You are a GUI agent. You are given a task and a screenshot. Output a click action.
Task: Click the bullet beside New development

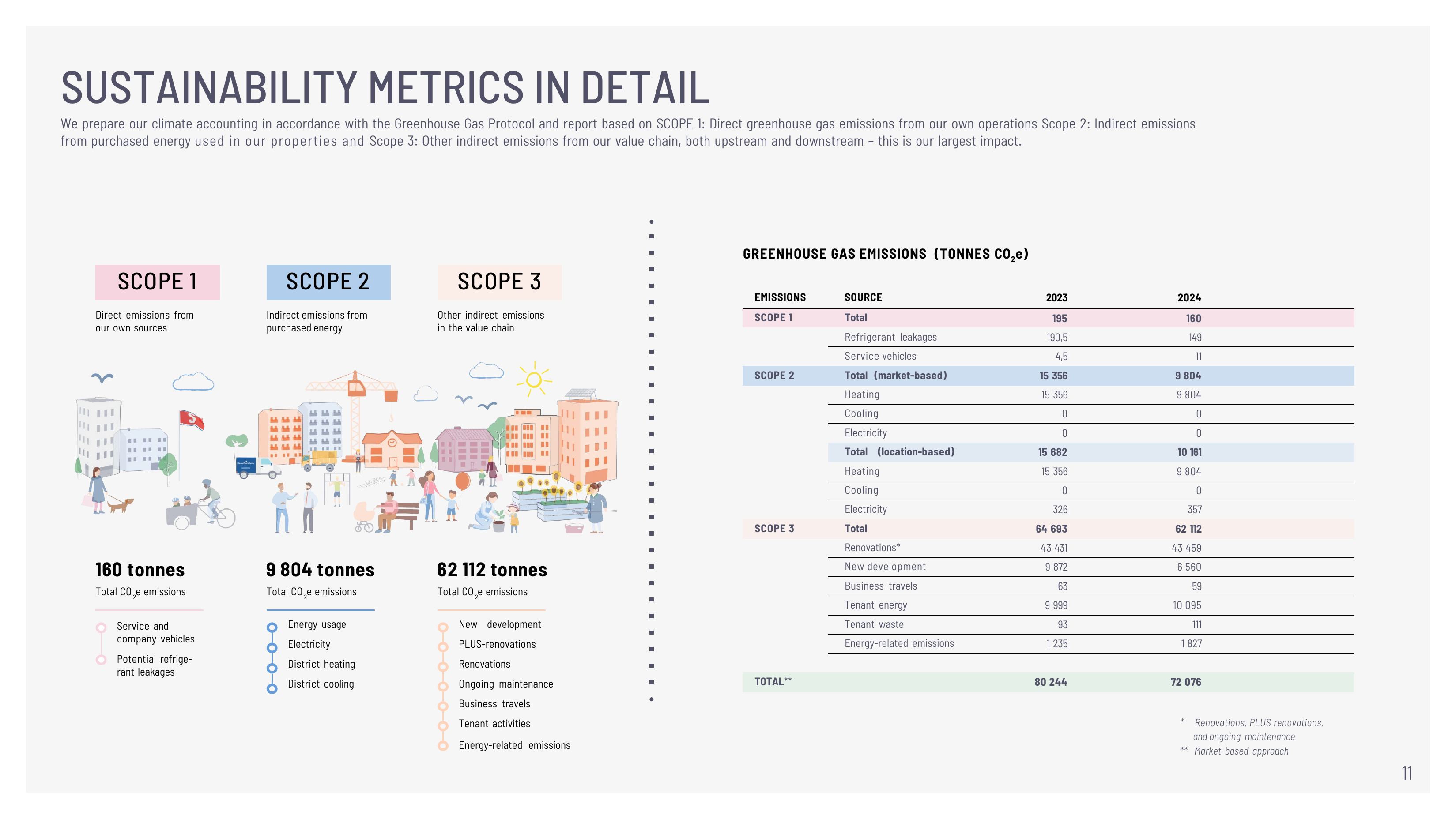coord(443,627)
